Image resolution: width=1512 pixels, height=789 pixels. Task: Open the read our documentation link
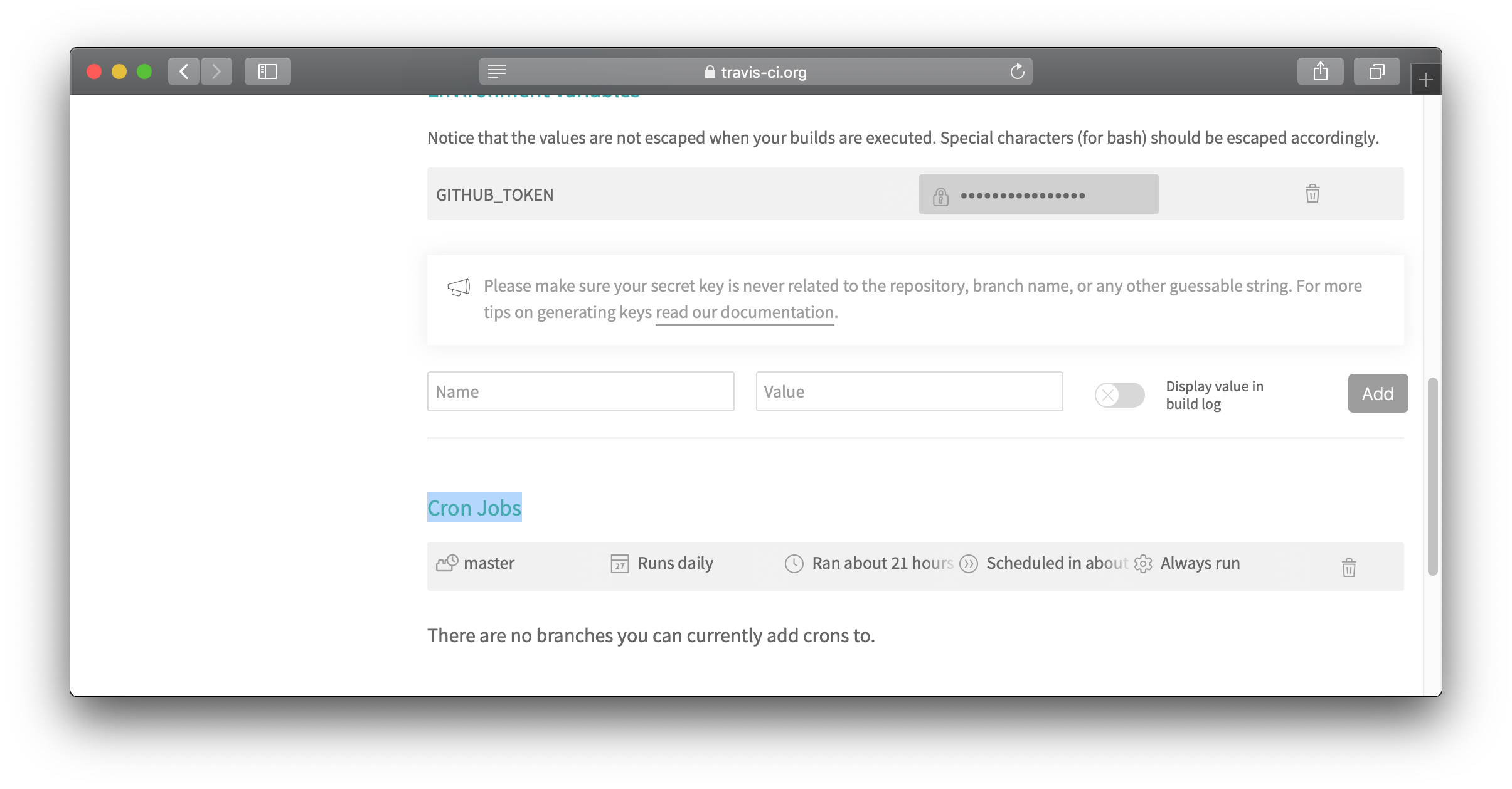coord(745,312)
